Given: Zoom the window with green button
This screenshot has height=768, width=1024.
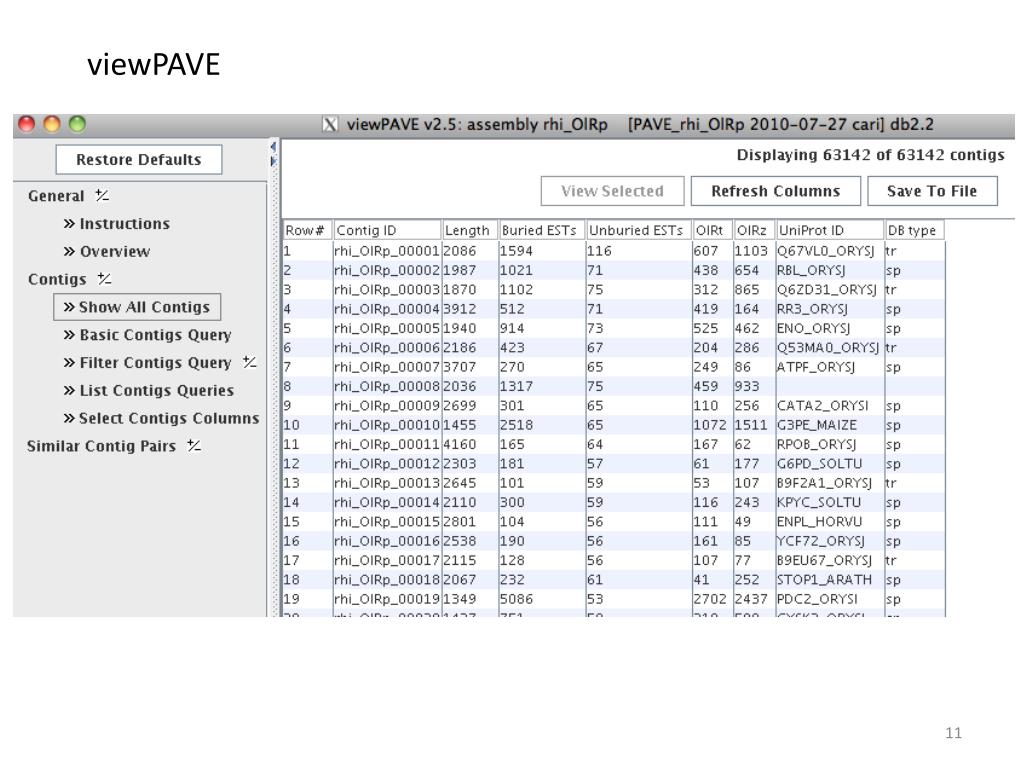Looking at the screenshot, I should pyautogui.click(x=78, y=124).
